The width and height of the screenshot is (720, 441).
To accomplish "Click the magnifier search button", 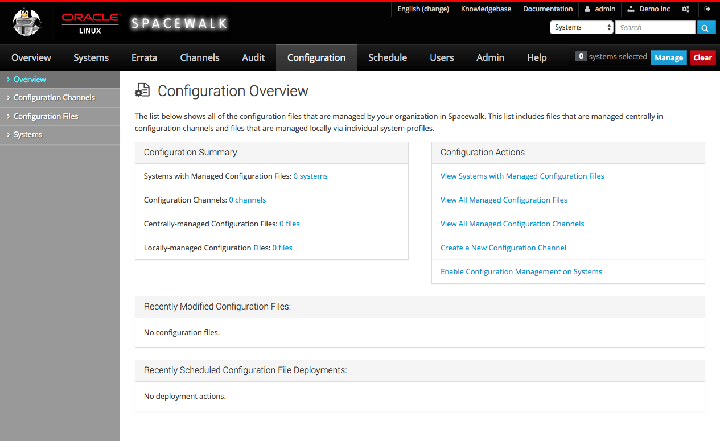I will coord(705,28).
